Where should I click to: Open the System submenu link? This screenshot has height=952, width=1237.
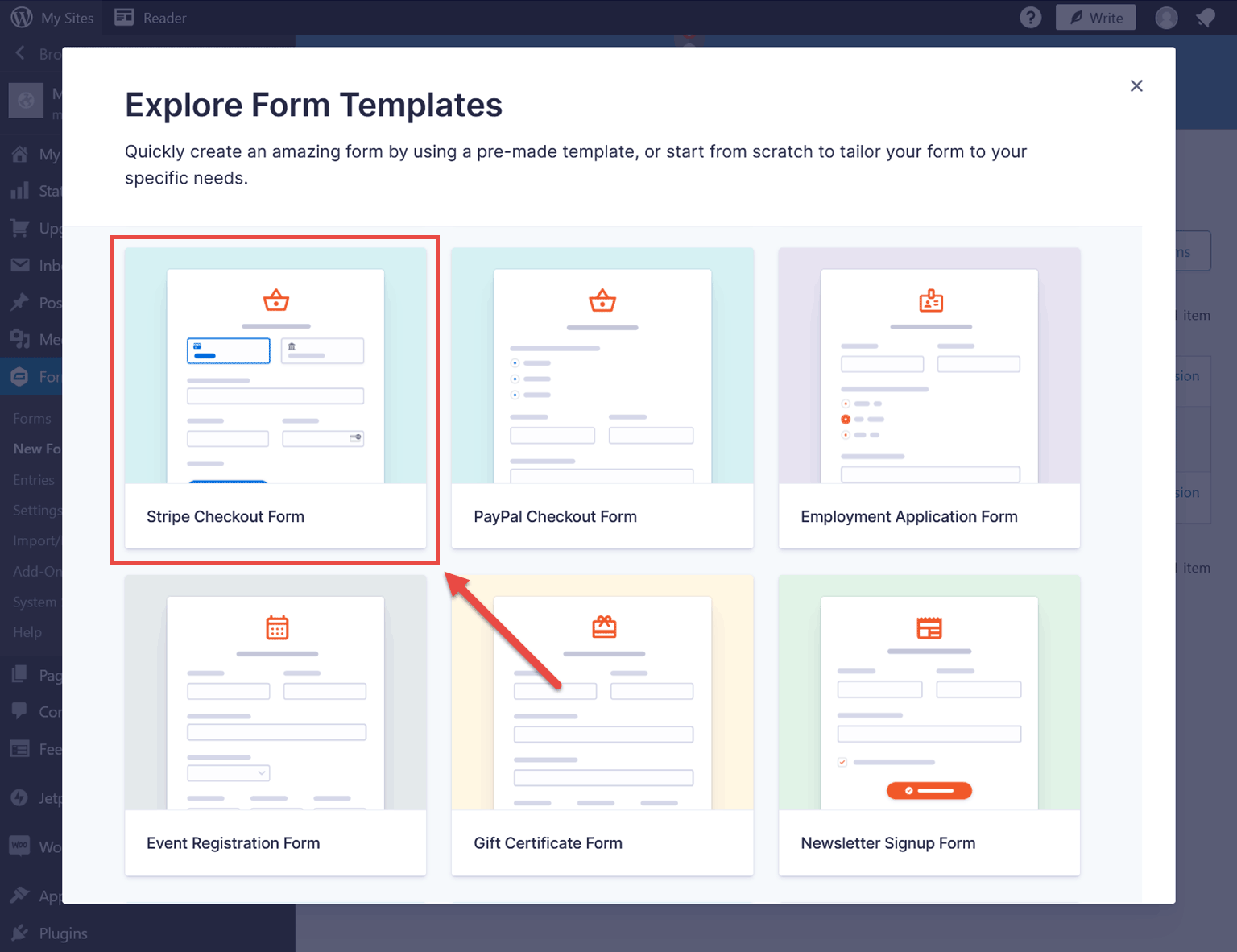35,602
